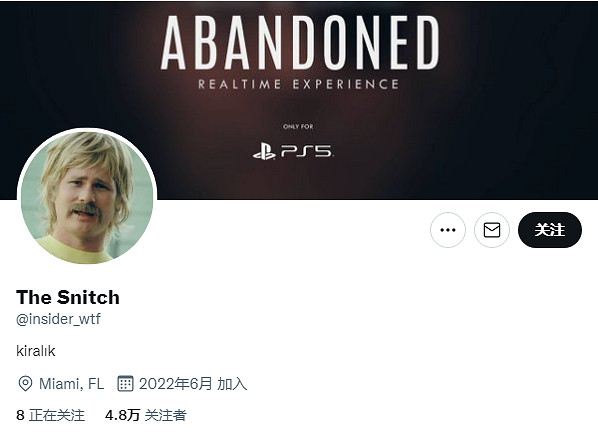The width and height of the screenshot is (598, 434).
Task: Follow The Snitch with the 关注 button
Action: (550, 230)
